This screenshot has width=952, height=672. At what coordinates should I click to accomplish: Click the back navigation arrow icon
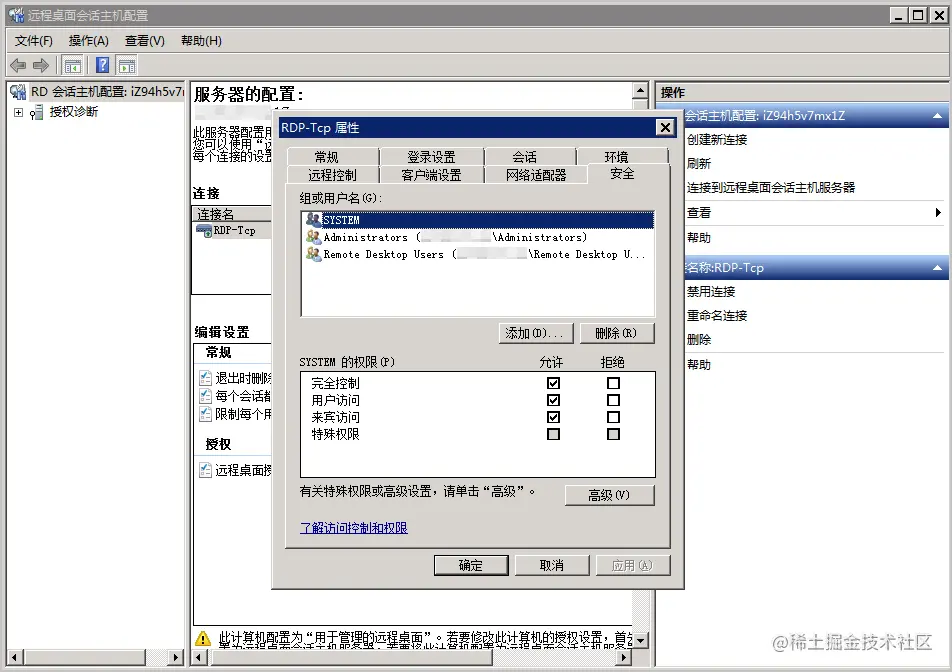pyautogui.click(x=17, y=64)
